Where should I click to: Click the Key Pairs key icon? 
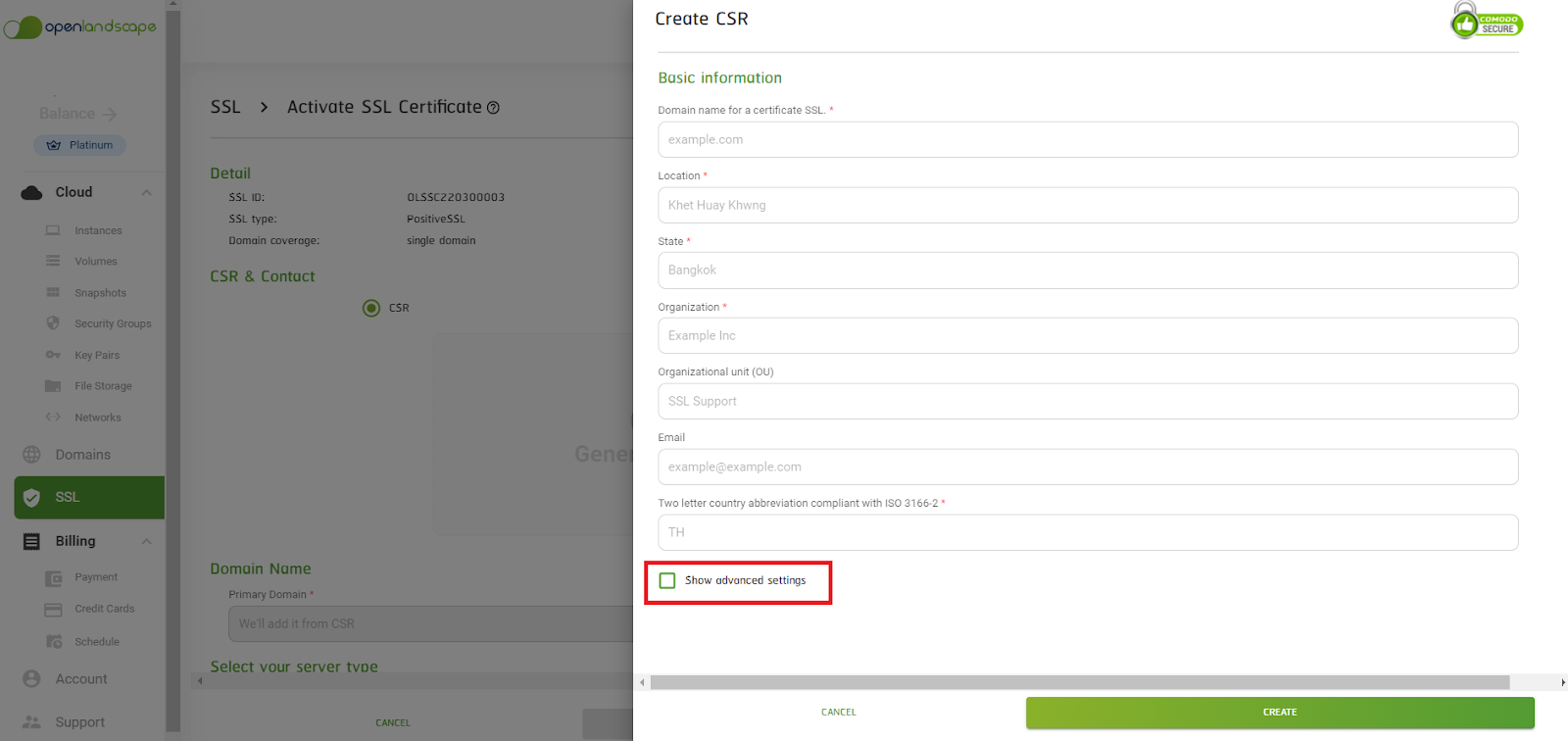[x=53, y=355]
